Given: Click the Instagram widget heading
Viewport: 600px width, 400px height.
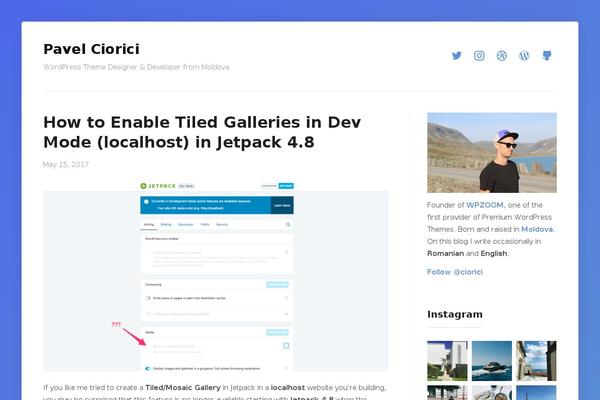Looking at the screenshot, I should (x=455, y=314).
